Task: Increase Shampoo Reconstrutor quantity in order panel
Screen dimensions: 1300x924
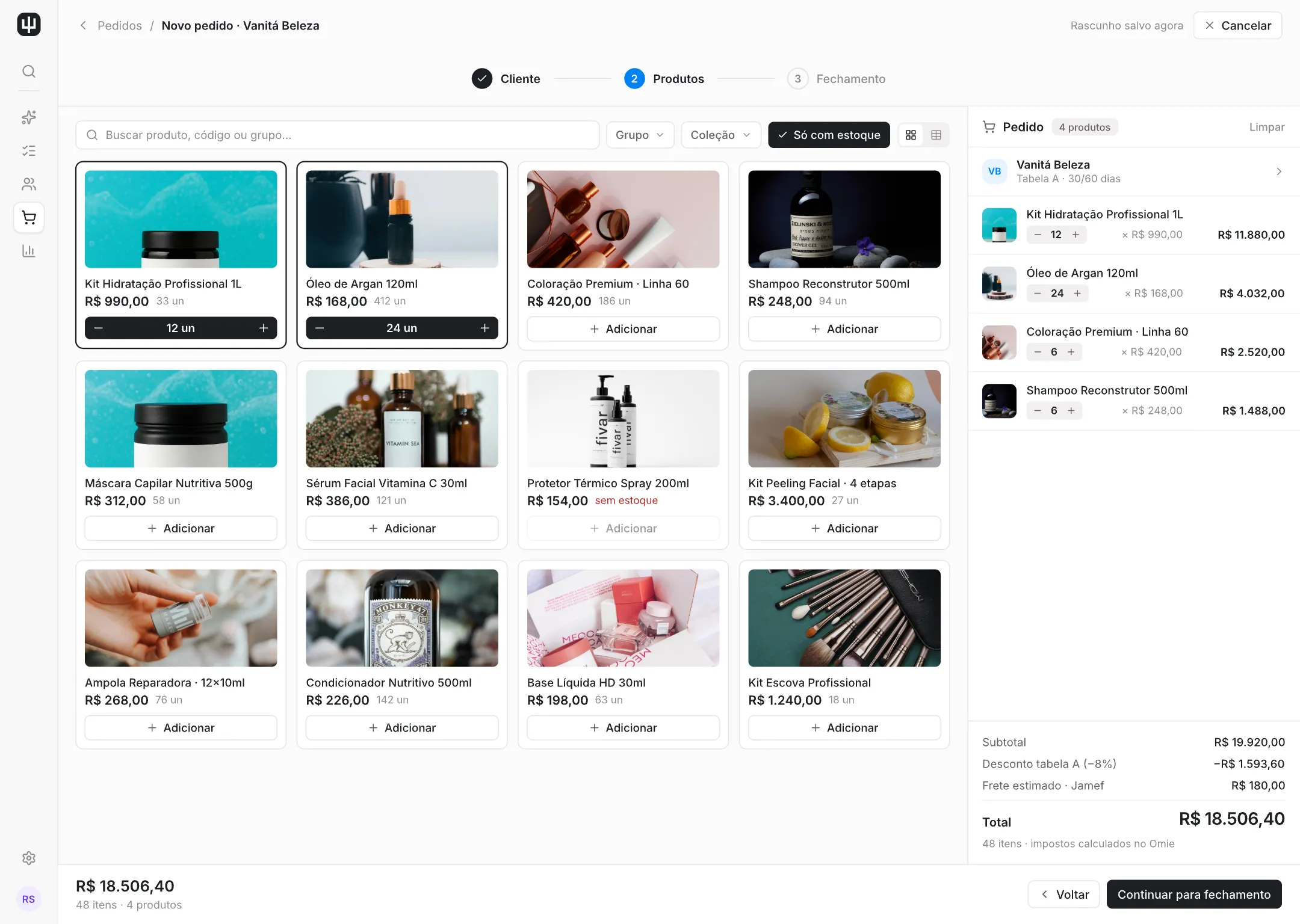Action: [x=1071, y=410]
